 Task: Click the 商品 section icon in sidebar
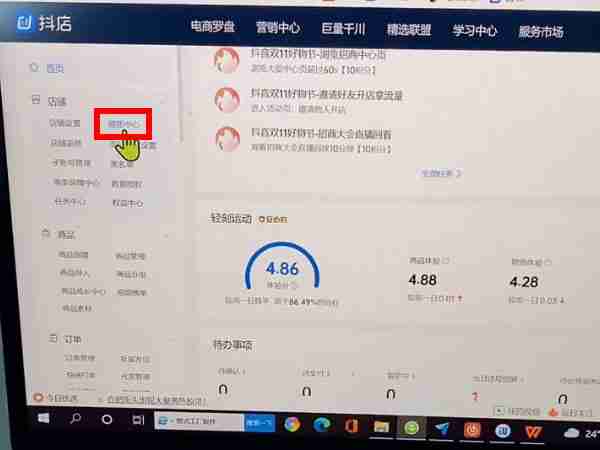pyautogui.click(x=46, y=233)
